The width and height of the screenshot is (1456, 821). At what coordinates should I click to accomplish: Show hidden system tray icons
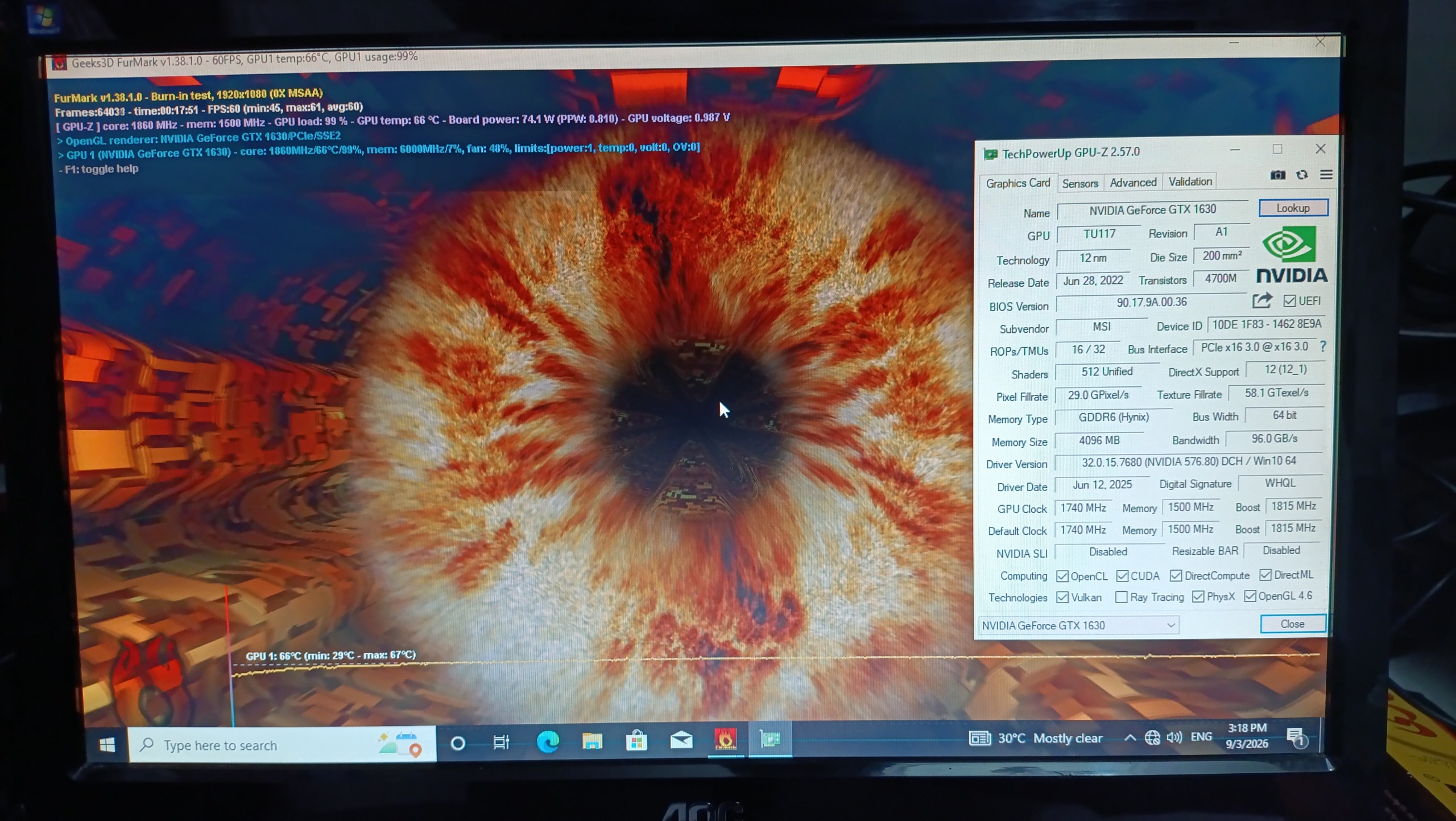(x=1130, y=738)
